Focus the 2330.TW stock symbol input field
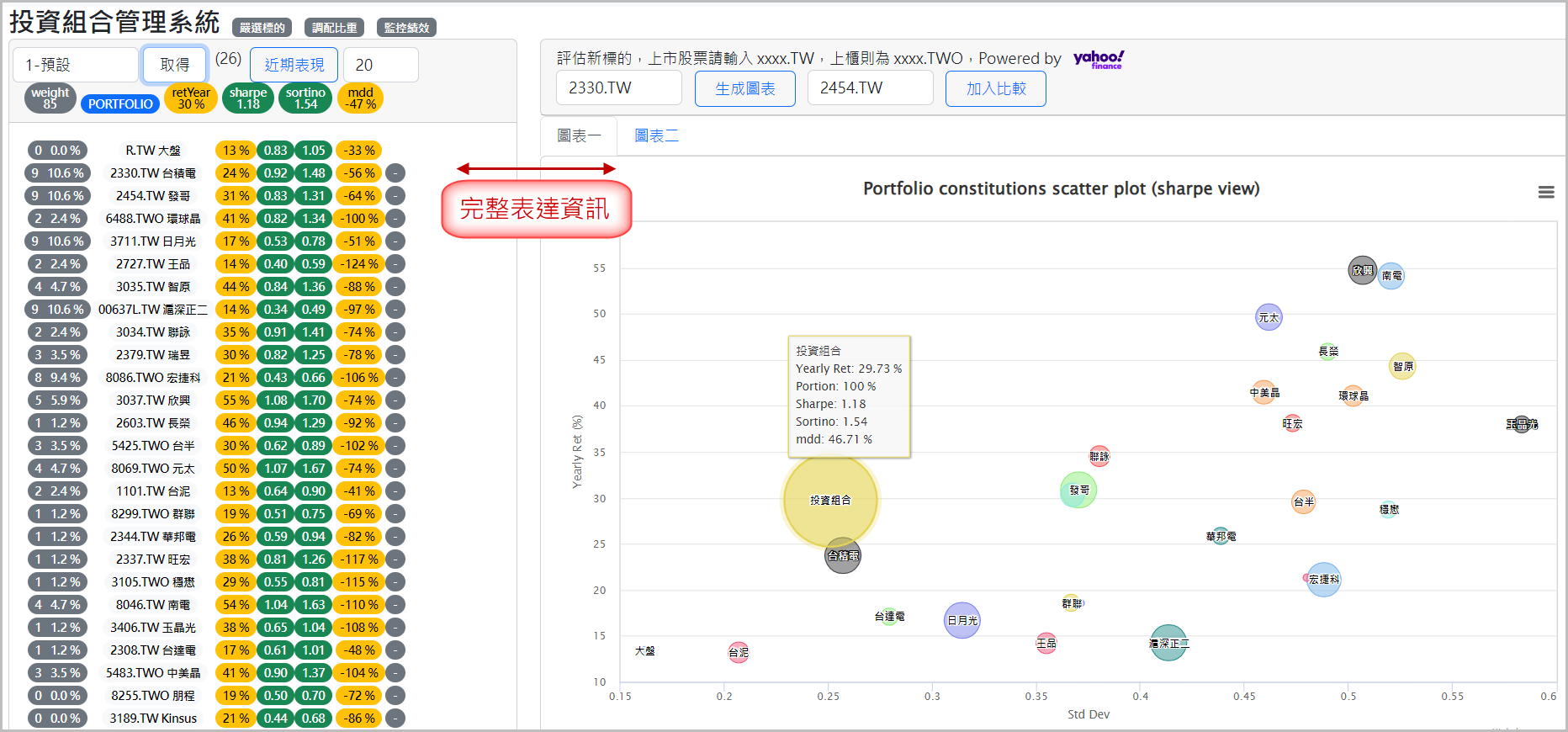The image size is (1568, 732). tap(619, 88)
